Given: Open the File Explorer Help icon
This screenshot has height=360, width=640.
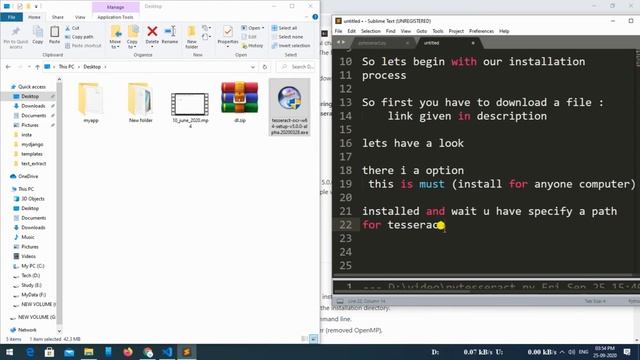Looking at the screenshot, I should [315, 17].
